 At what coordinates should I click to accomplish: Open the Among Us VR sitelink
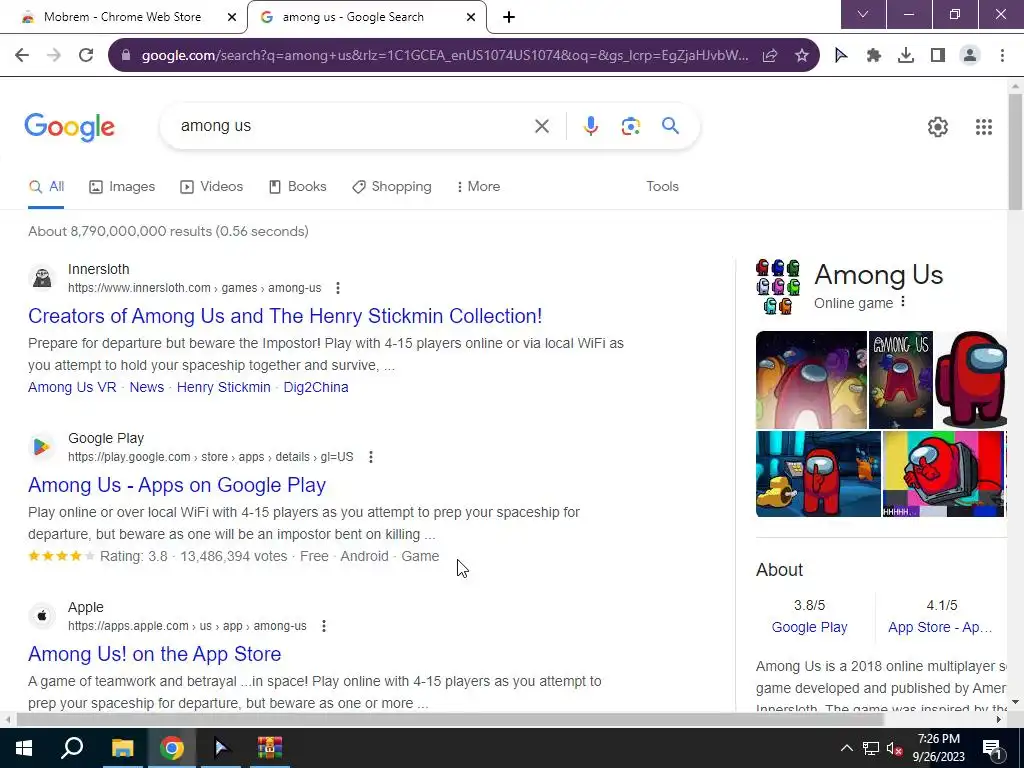pyautogui.click(x=72, y=387)
